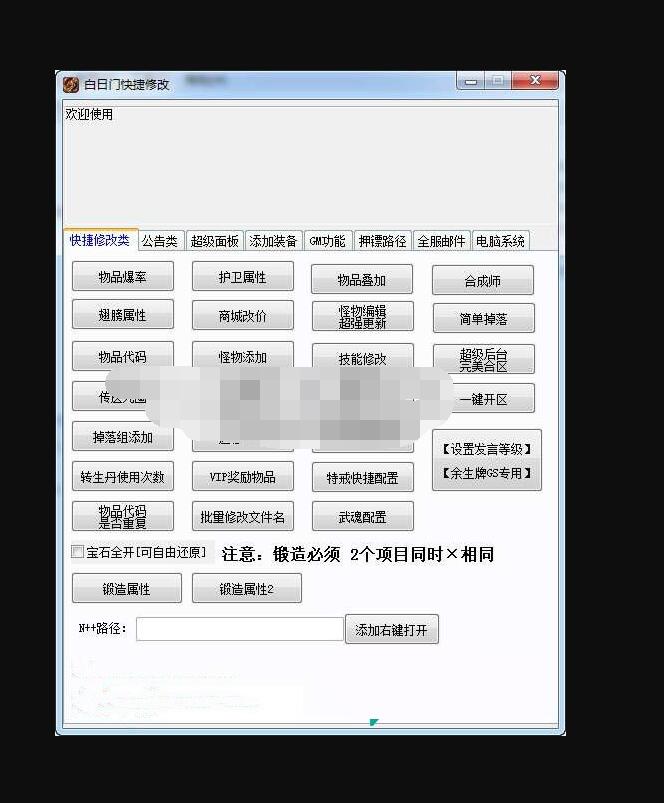Click the 锻造属性2 button
Screen dimensions: 664x803
coord(246,589)
